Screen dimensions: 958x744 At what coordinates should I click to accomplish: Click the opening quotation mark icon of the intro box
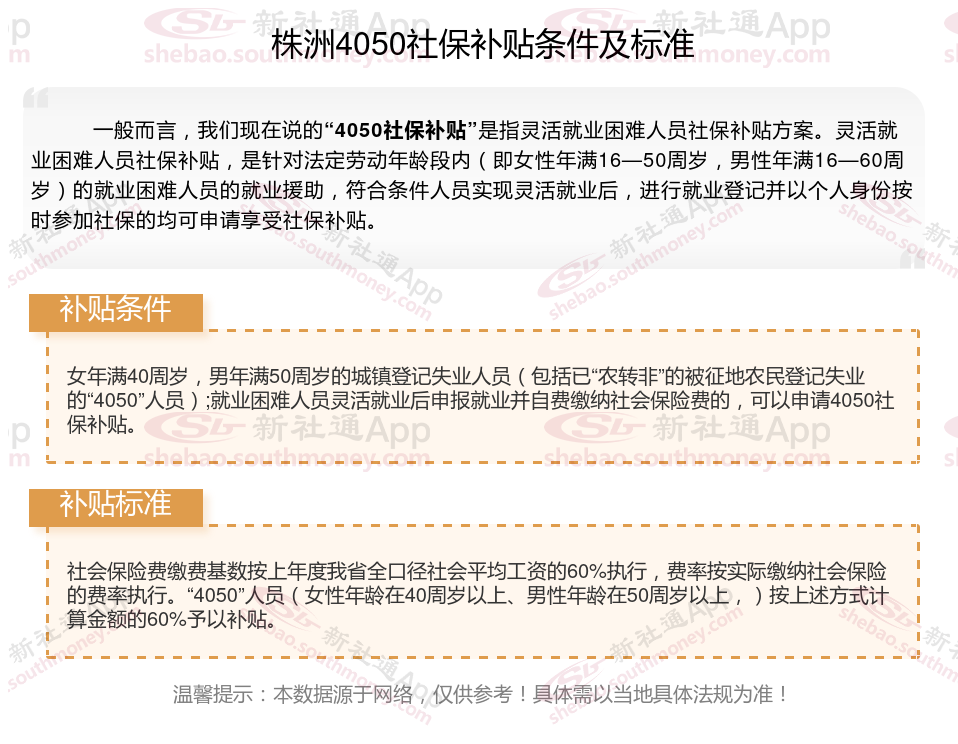(x=35, y=98)
